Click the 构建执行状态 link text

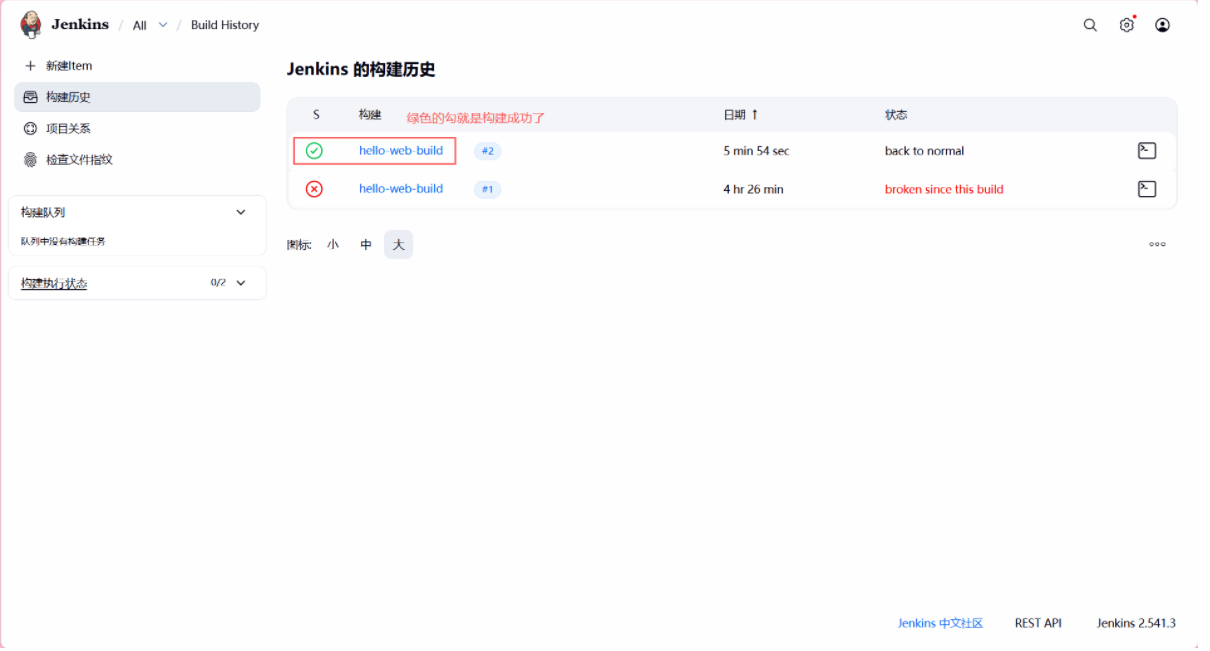(54, 284)
